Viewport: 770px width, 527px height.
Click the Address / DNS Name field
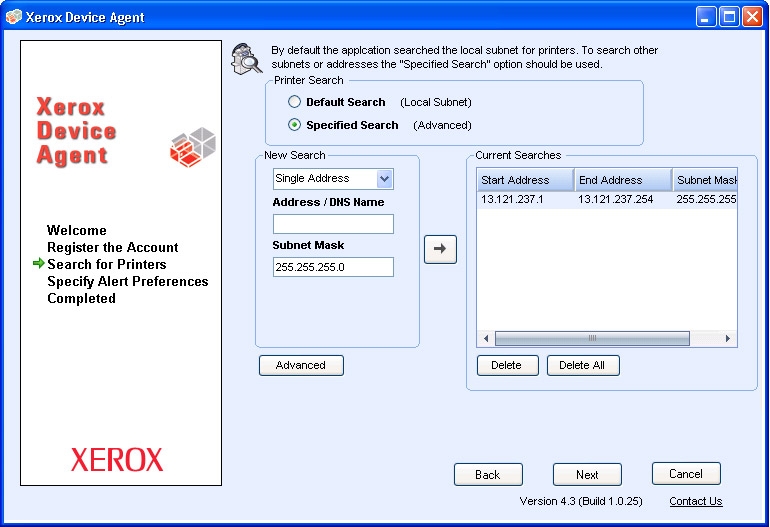333,224
